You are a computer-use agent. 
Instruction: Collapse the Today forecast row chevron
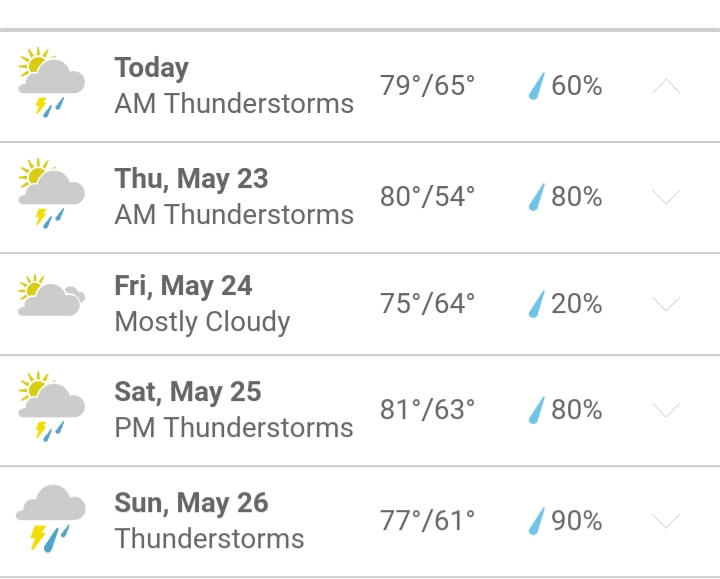(x=666, y=86)
